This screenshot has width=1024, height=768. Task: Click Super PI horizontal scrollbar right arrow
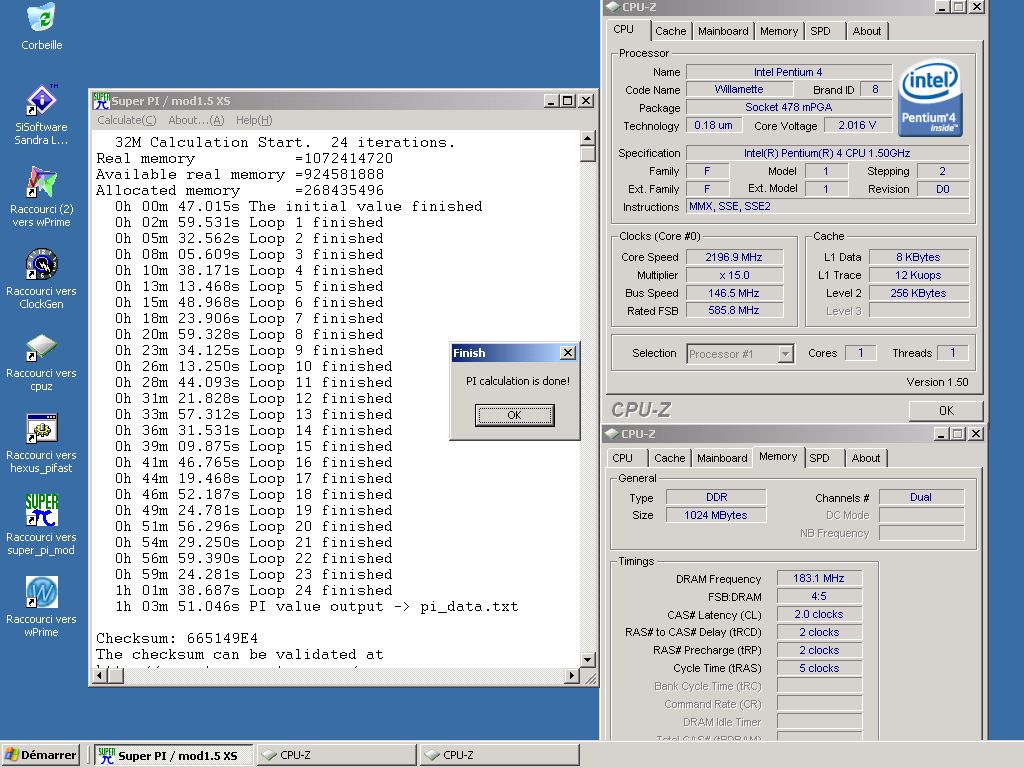click(x=572, y=676)
